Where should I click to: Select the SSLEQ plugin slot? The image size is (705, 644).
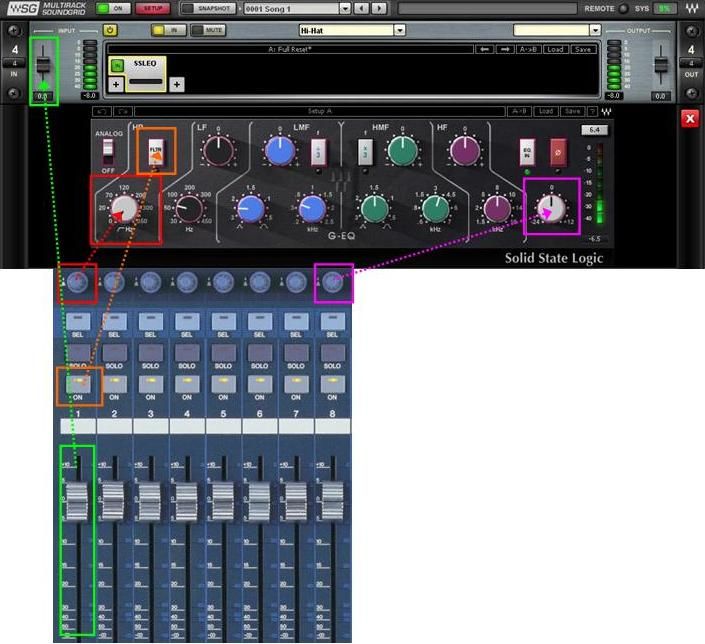pos(145,74)
